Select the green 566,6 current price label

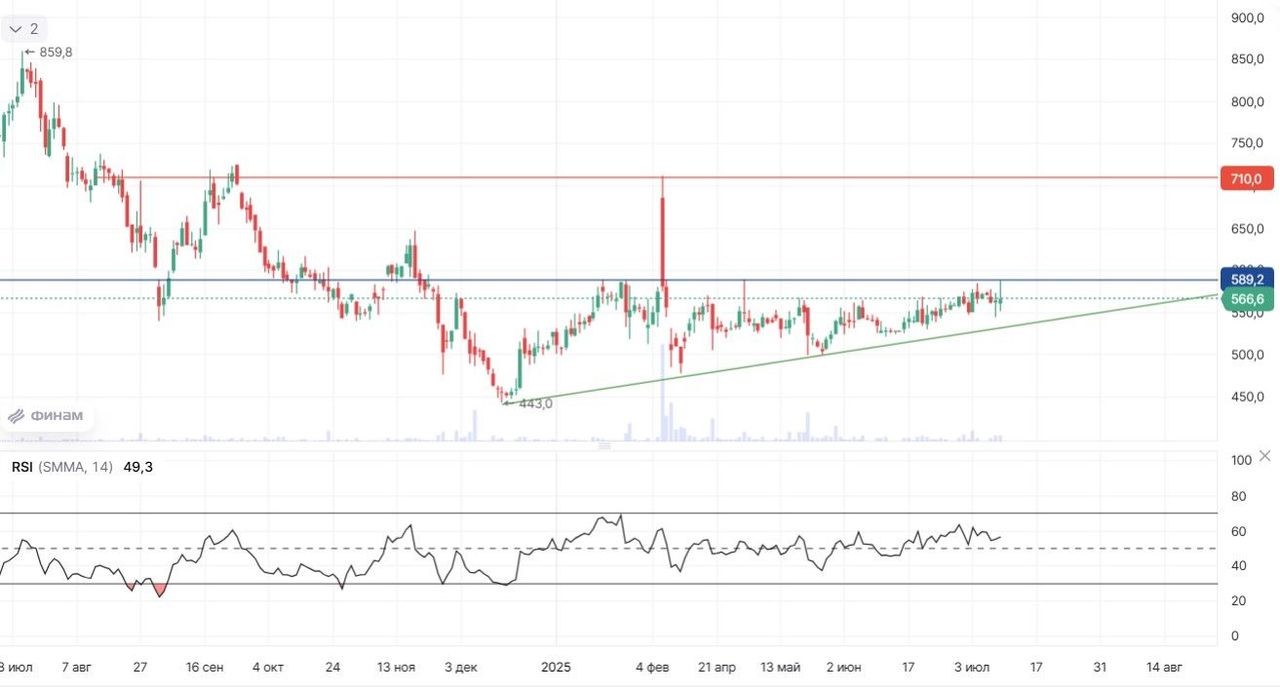(x=1246, y=299)
